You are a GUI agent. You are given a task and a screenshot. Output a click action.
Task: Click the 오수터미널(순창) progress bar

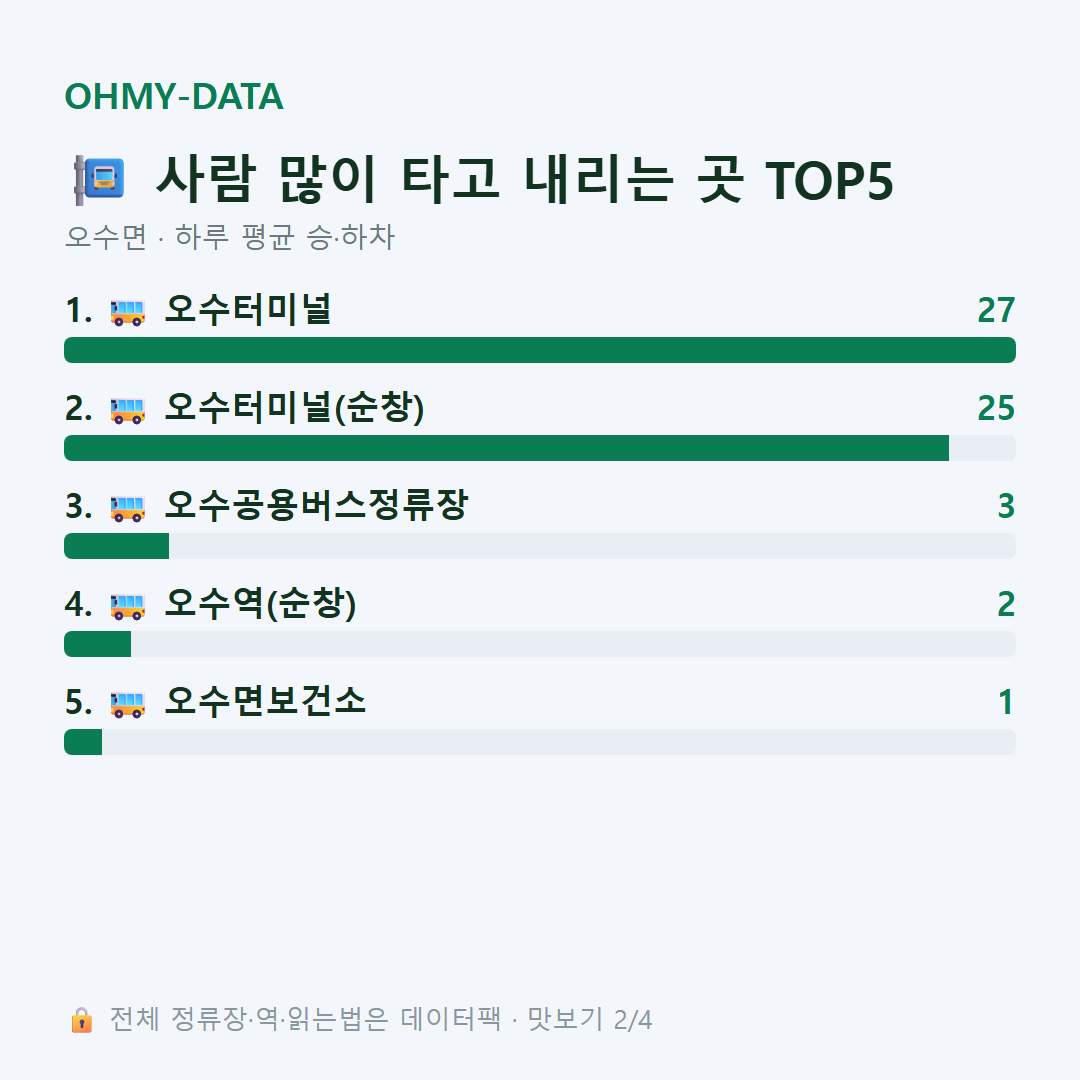pos(540,448)
